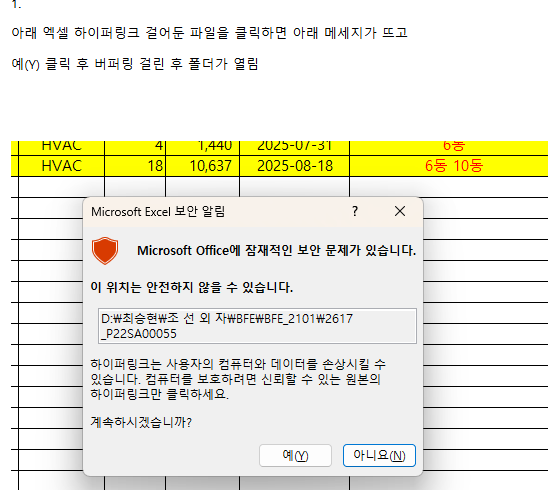Image resolution: width=548 pixels, height=490 pixels.
Task: Click the warning paragraph 하이퍼링크는 사용자의 컴퓨터와
Action: pos(238,379)
